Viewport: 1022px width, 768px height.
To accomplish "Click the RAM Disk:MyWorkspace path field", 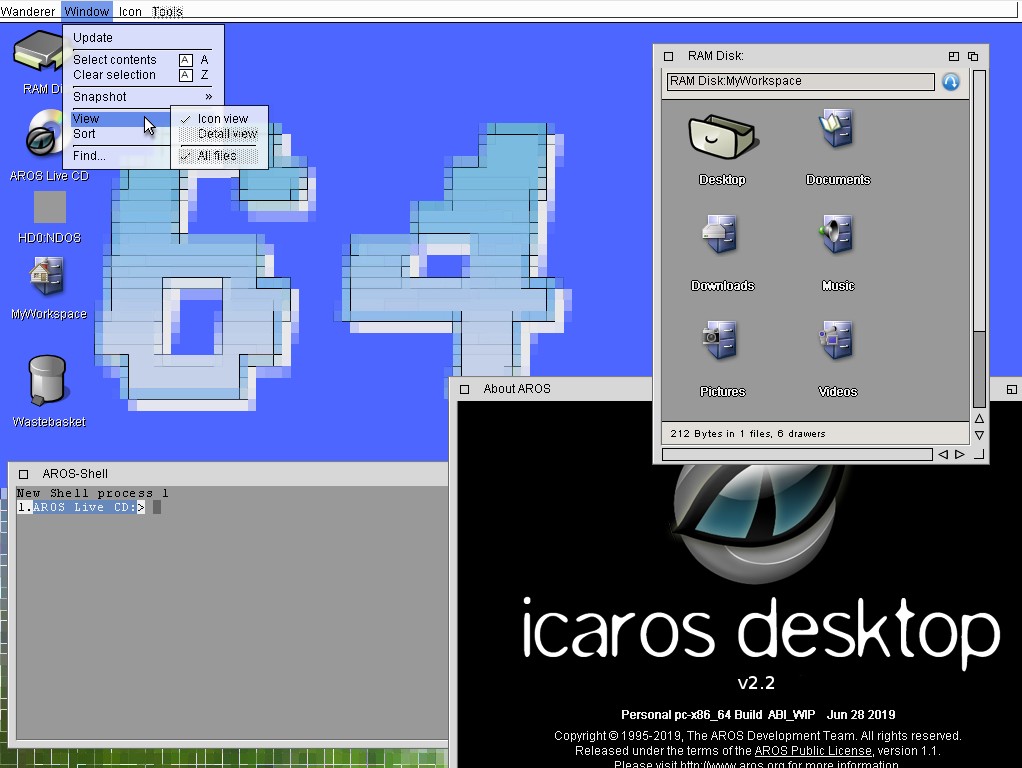I will [798, 82].
